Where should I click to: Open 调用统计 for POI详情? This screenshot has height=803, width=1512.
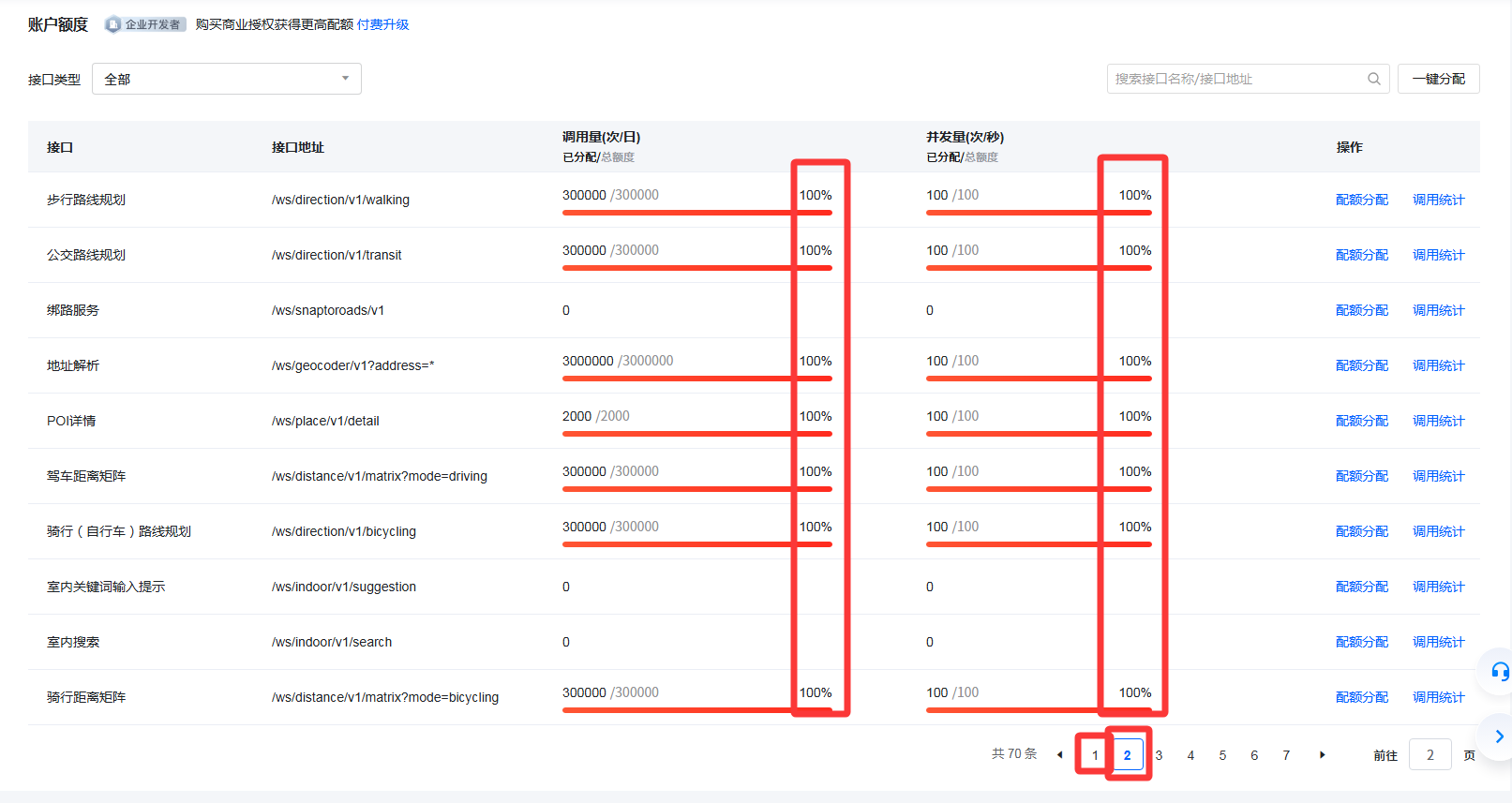coord(1438,421)
